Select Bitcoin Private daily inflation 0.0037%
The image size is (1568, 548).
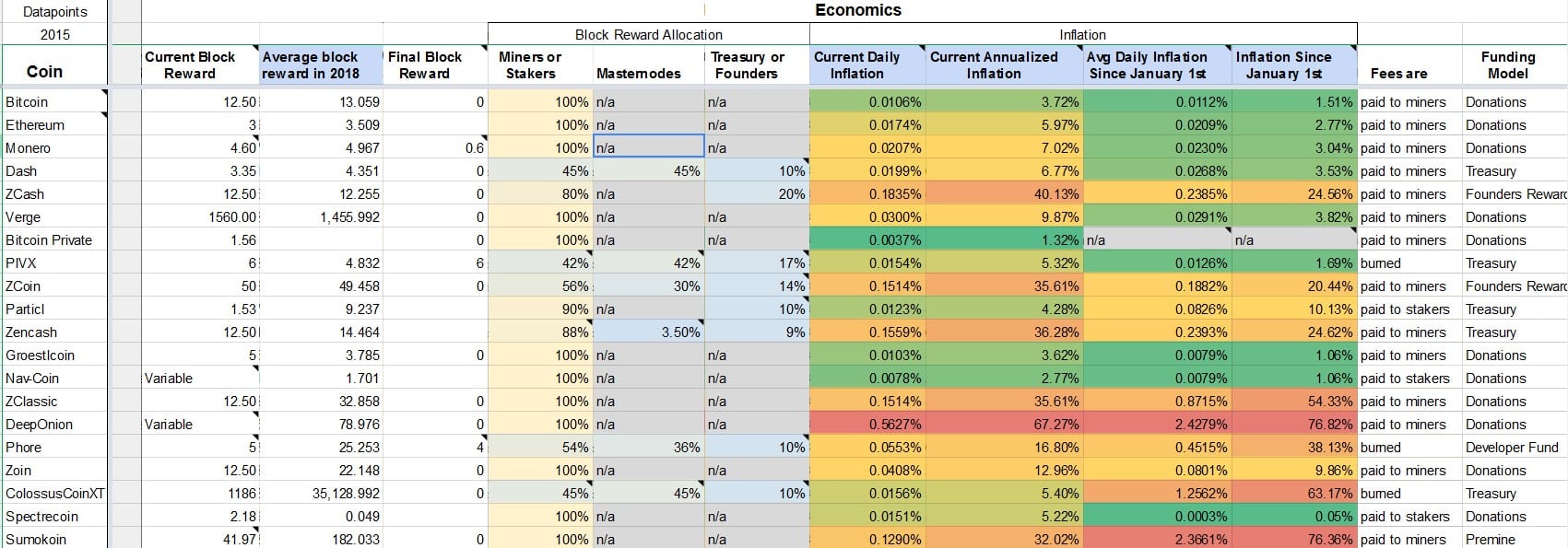[x=867, y=239]
